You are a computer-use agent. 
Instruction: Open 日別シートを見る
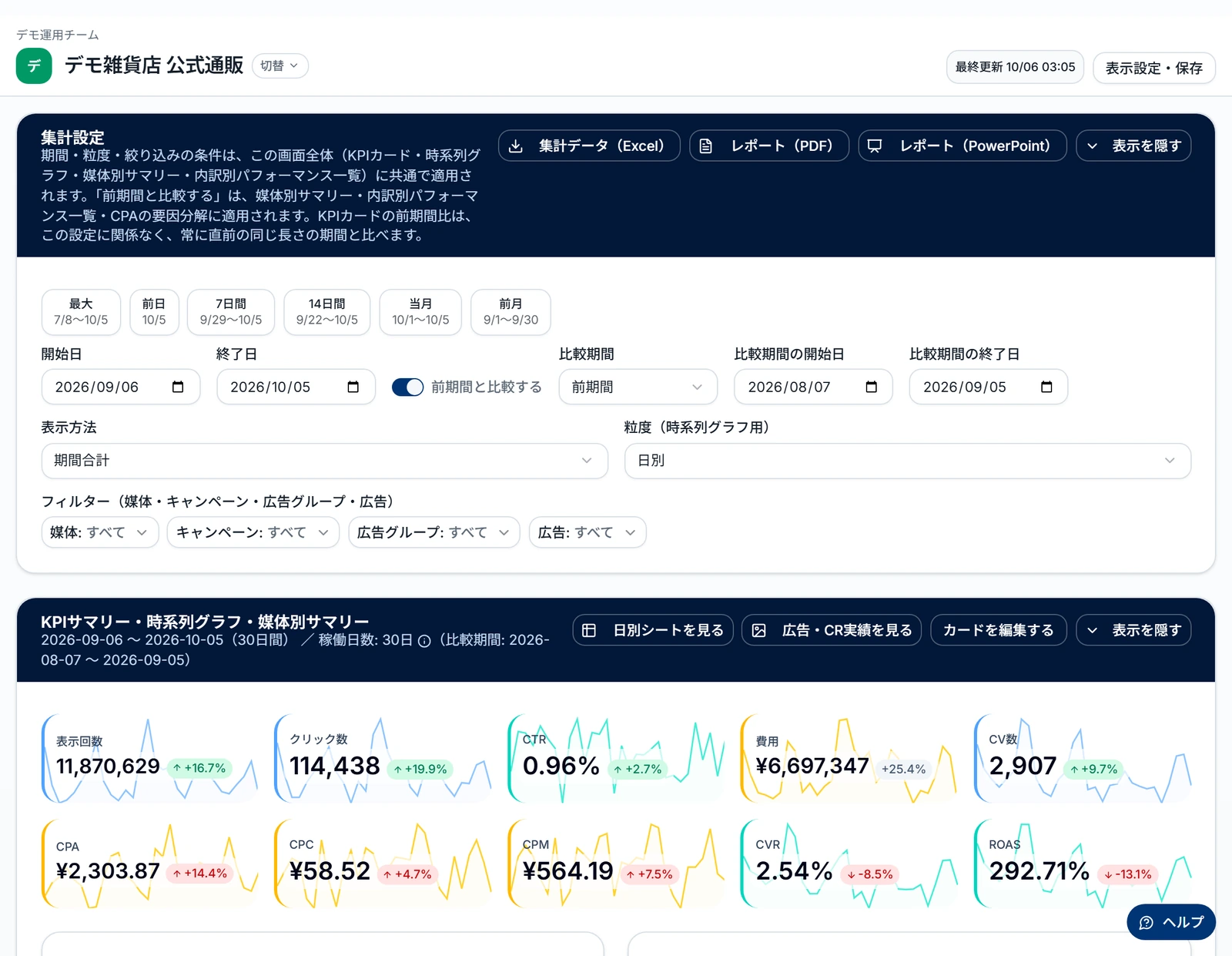(x=653, y=630)
